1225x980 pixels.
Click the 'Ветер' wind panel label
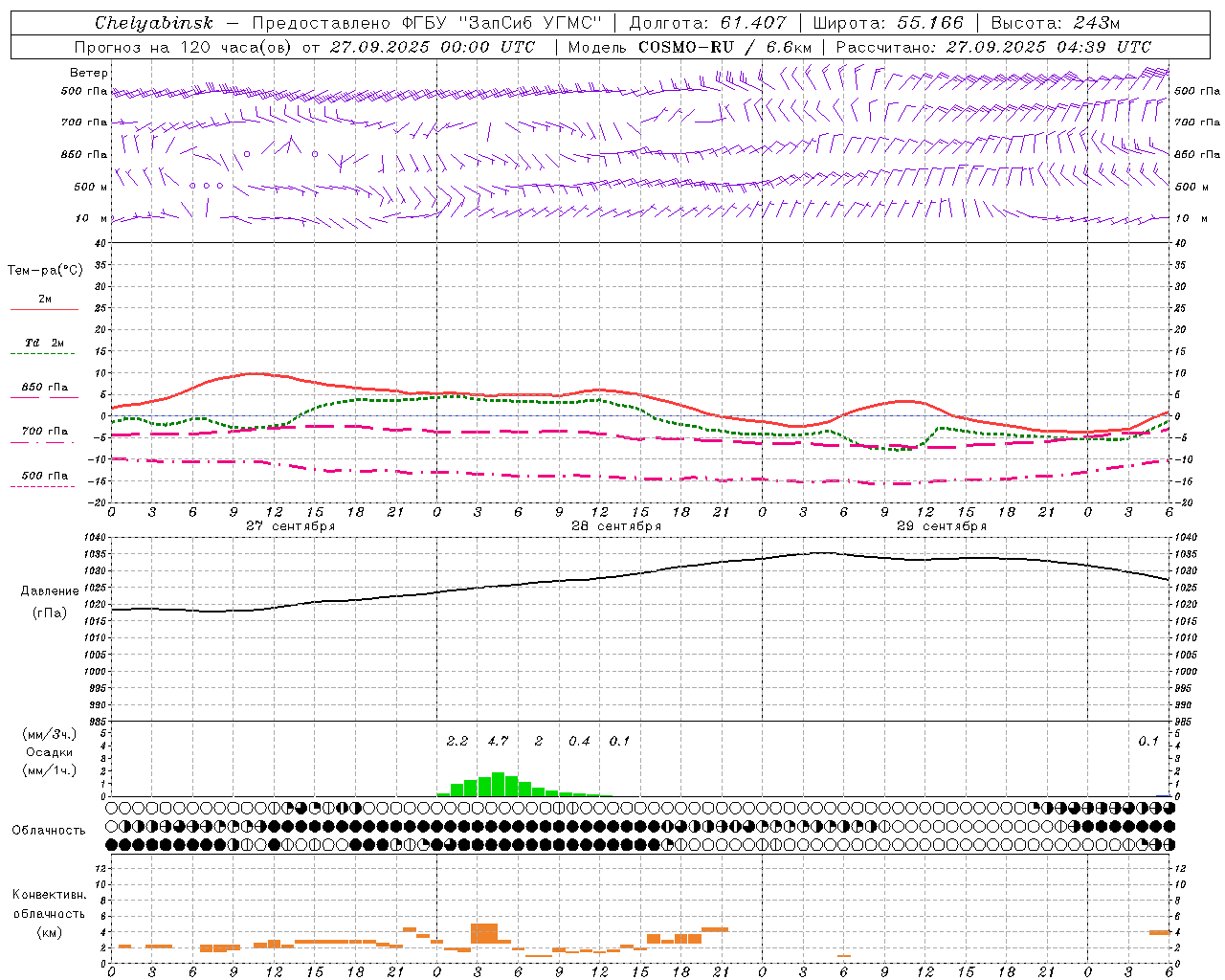(x=89, y=73)
